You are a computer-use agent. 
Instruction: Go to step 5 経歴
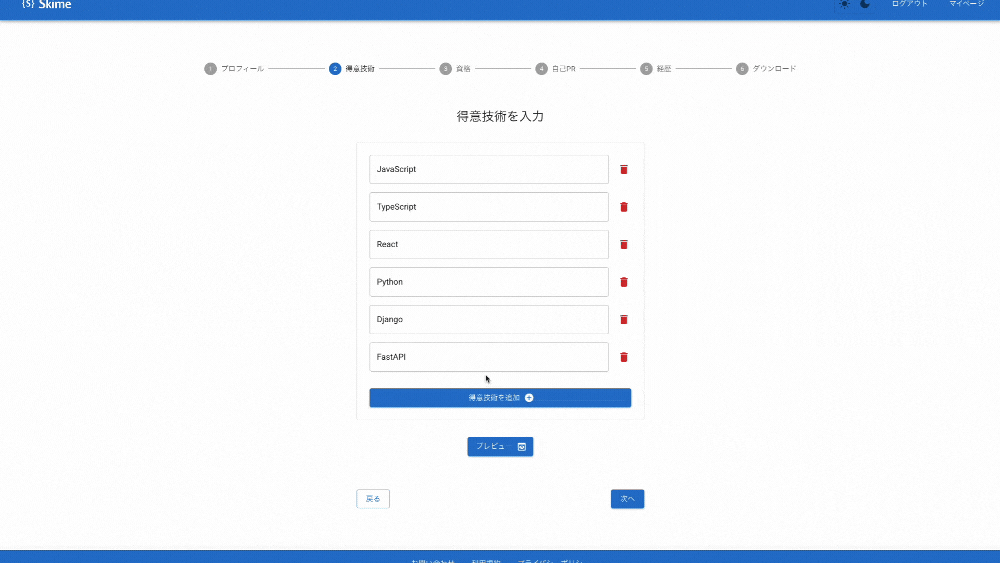click(656, 69)
